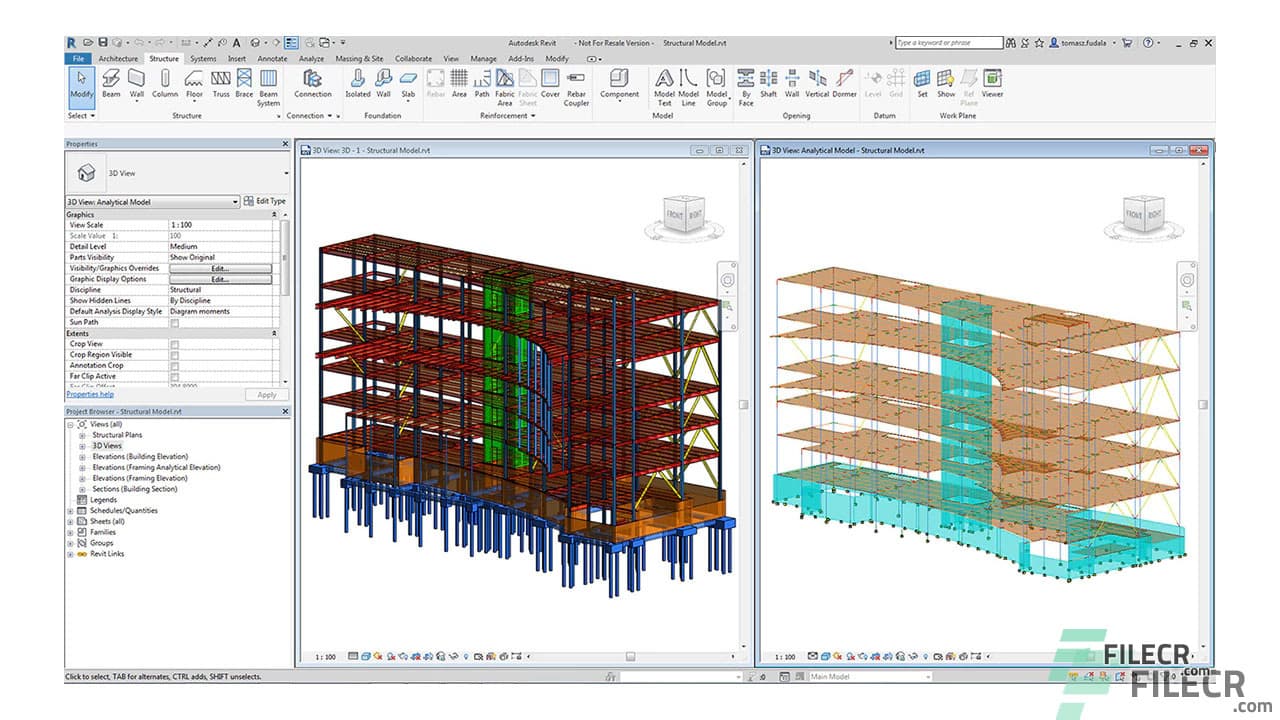Open the Brace tool
The width and height of the screenshot is (1280, 720).
(x=244, y=88)
